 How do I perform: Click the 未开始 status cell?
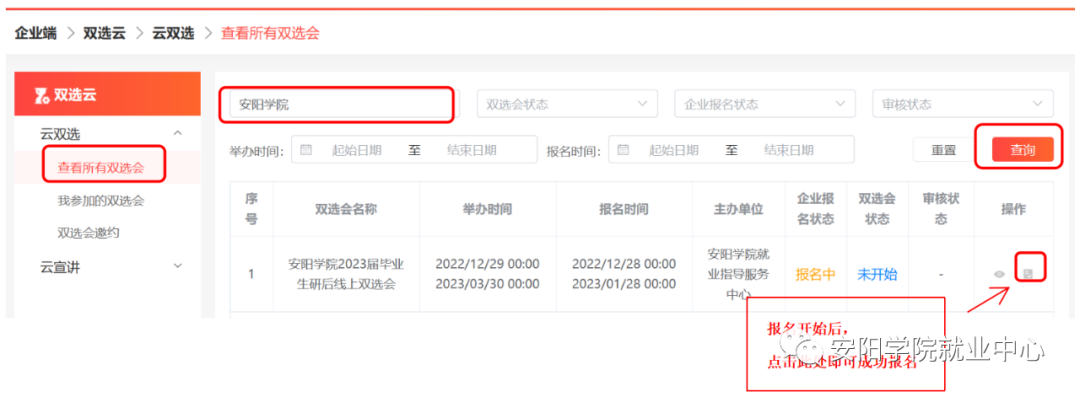pos(877,274)
